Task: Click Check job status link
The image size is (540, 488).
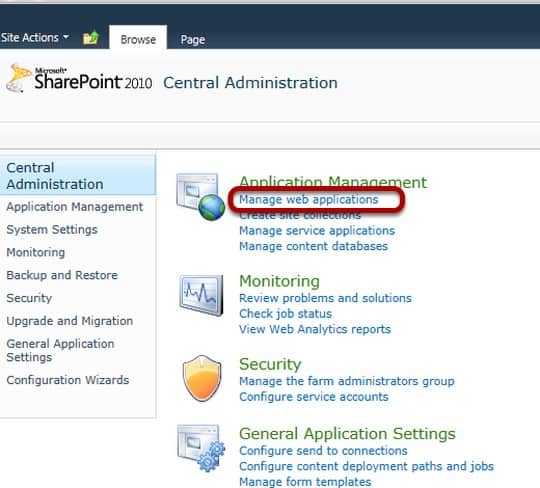Action: pyautogui.click(x=285, y=314)
